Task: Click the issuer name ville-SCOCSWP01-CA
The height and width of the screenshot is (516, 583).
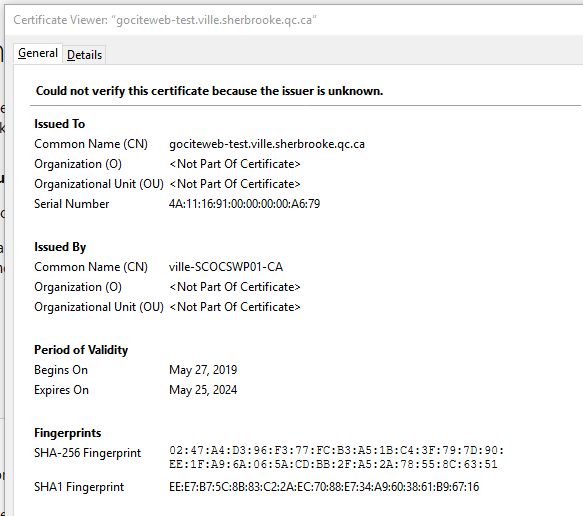Action: (226, 267)
